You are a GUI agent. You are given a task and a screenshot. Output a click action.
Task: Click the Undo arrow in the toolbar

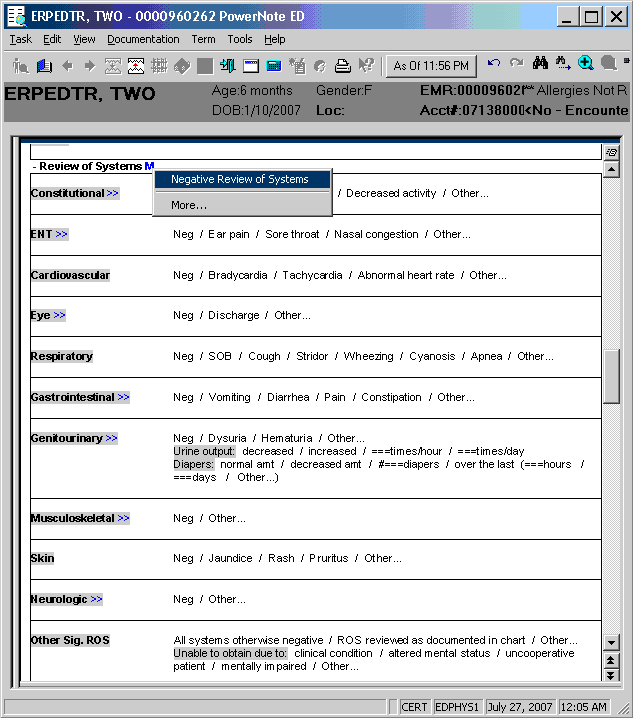tap(494, 65)
